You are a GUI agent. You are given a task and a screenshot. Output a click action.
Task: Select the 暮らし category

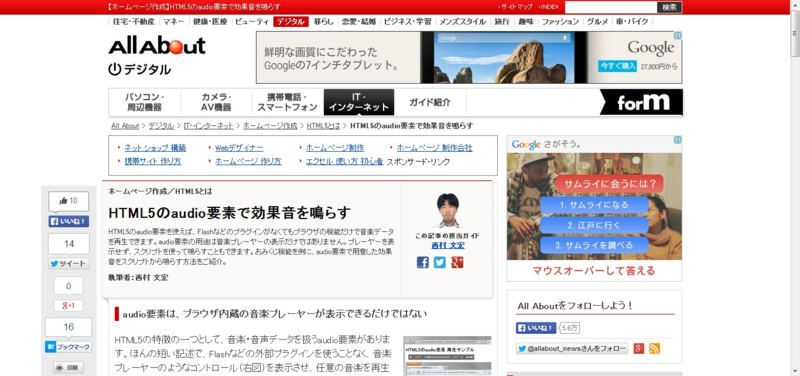[323, 21]
